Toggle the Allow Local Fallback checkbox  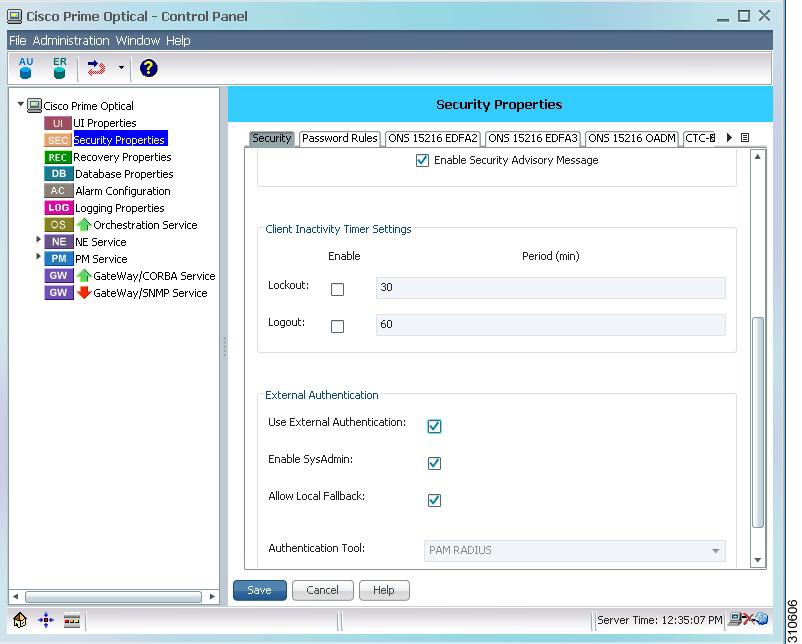point(434,500)
